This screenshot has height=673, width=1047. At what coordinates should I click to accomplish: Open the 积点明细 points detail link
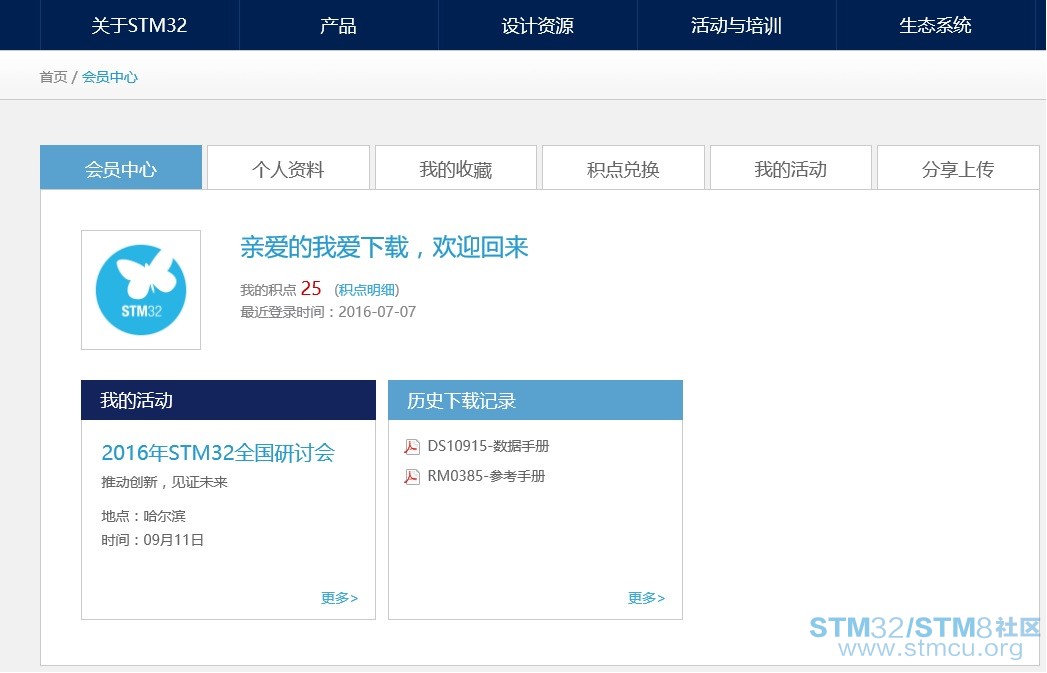pos(367,290)
